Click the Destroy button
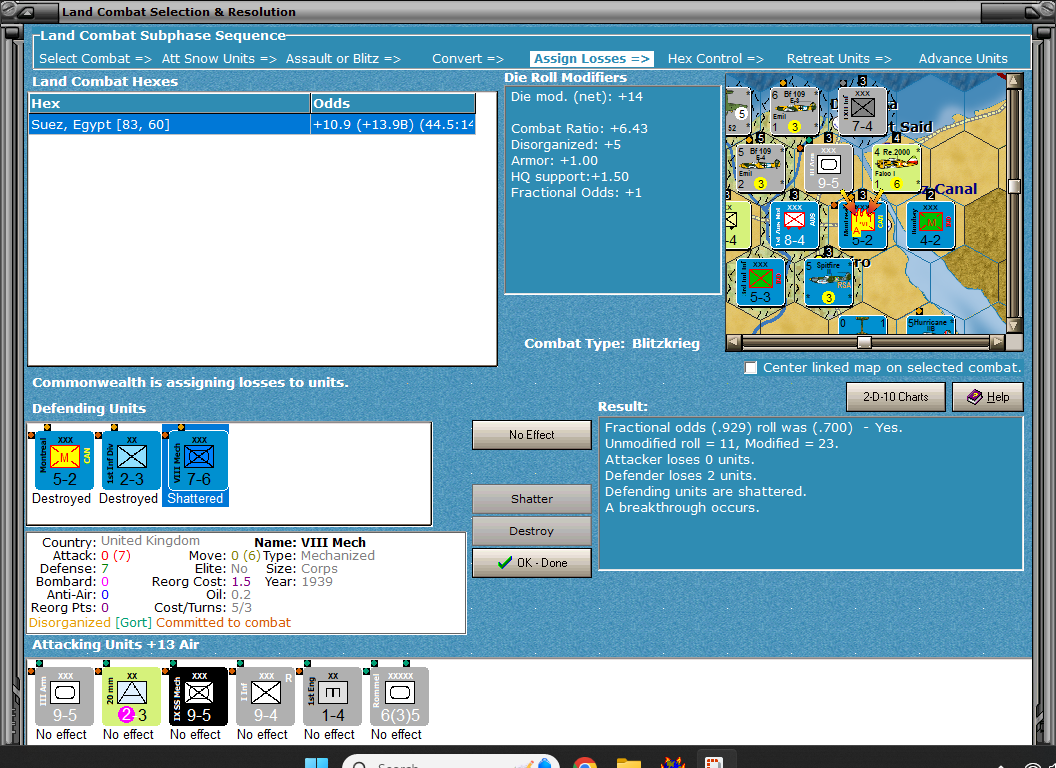 (531, 531)
